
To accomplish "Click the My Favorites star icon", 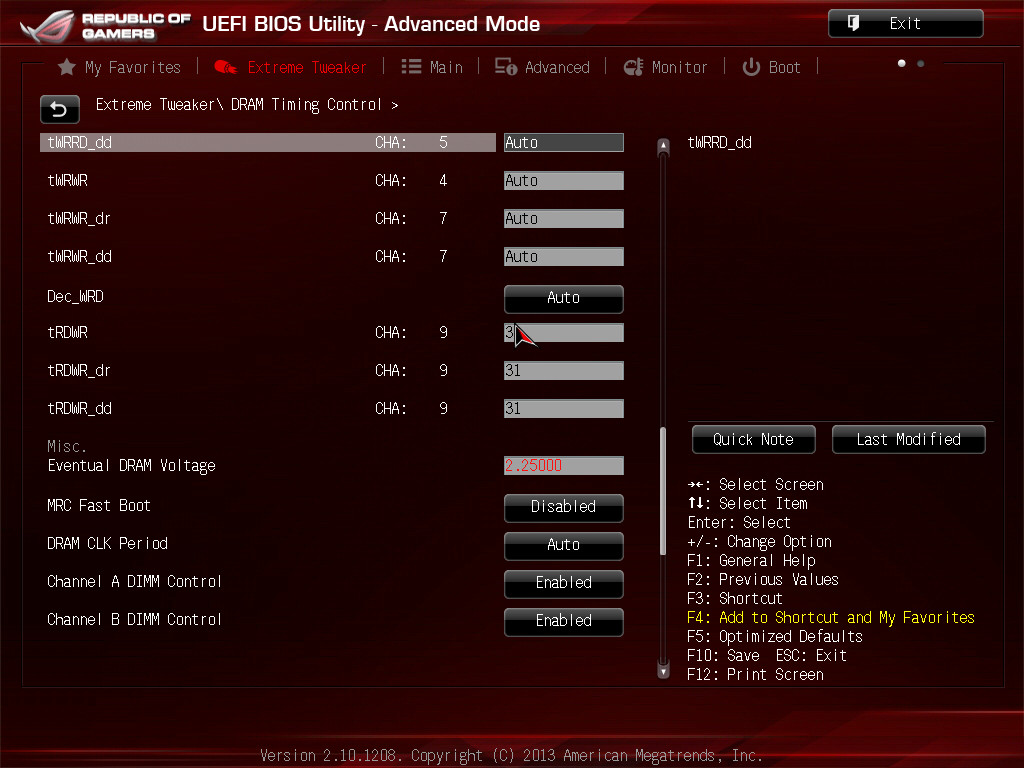I will [x=67, y=67].
